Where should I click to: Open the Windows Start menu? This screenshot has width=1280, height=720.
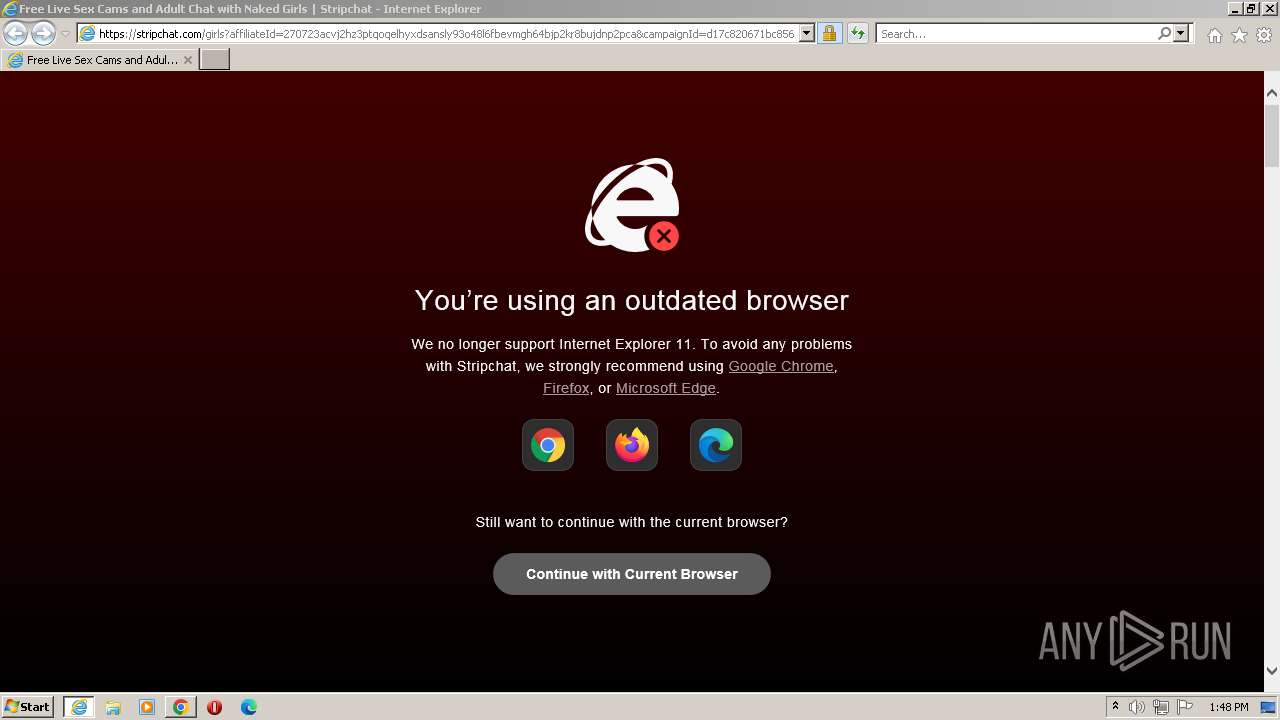[x=28, y=706]
